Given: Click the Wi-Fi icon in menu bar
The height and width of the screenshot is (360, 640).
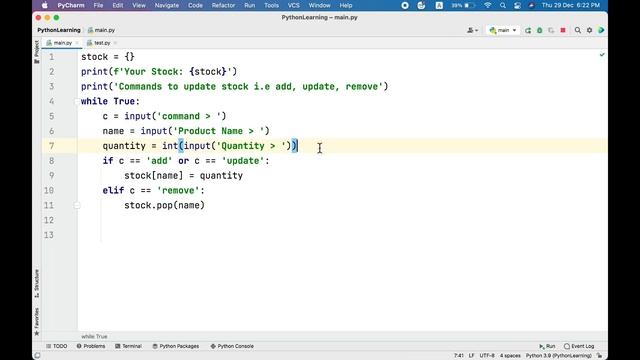Looking at the screenshot, I should [x=487, y=5].
